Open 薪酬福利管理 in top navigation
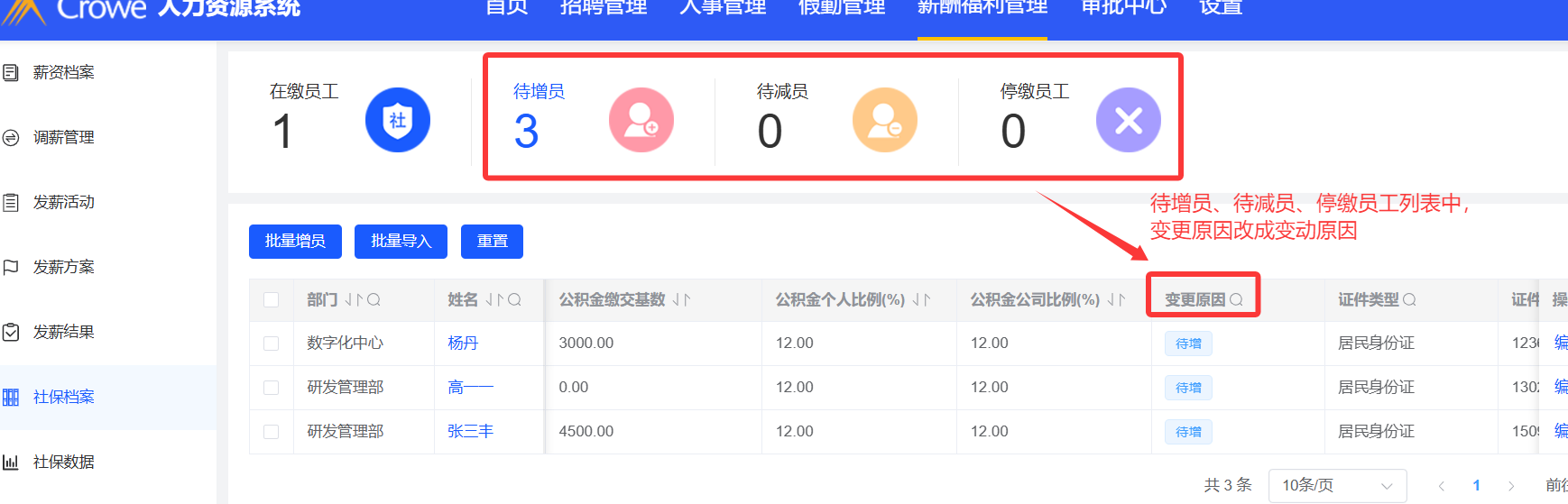 point(982,7)
